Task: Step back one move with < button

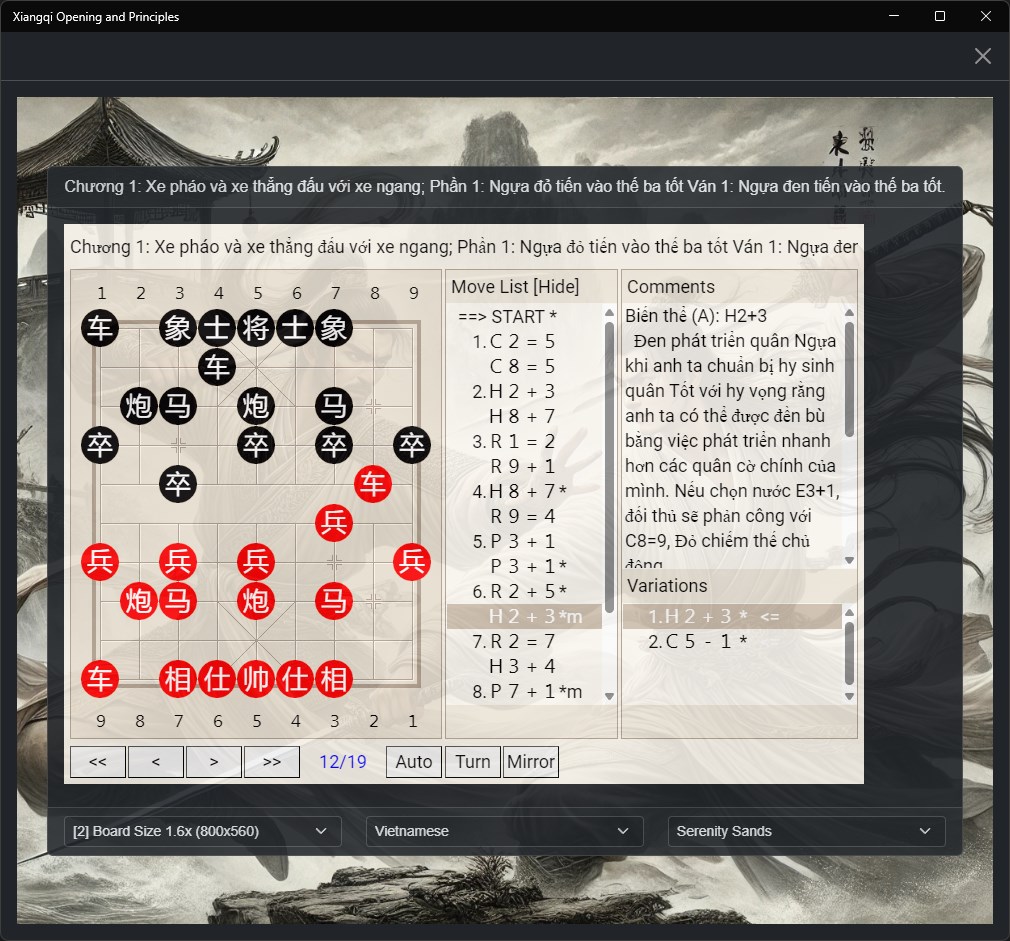Action: 156,762
